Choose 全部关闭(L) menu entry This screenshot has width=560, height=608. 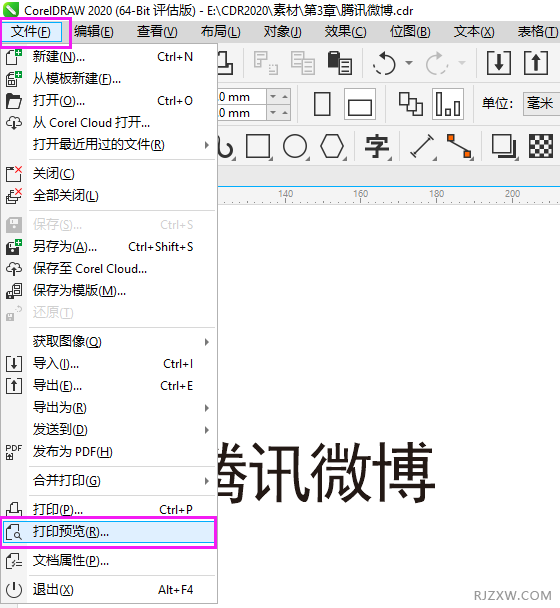tap(109, 196)
